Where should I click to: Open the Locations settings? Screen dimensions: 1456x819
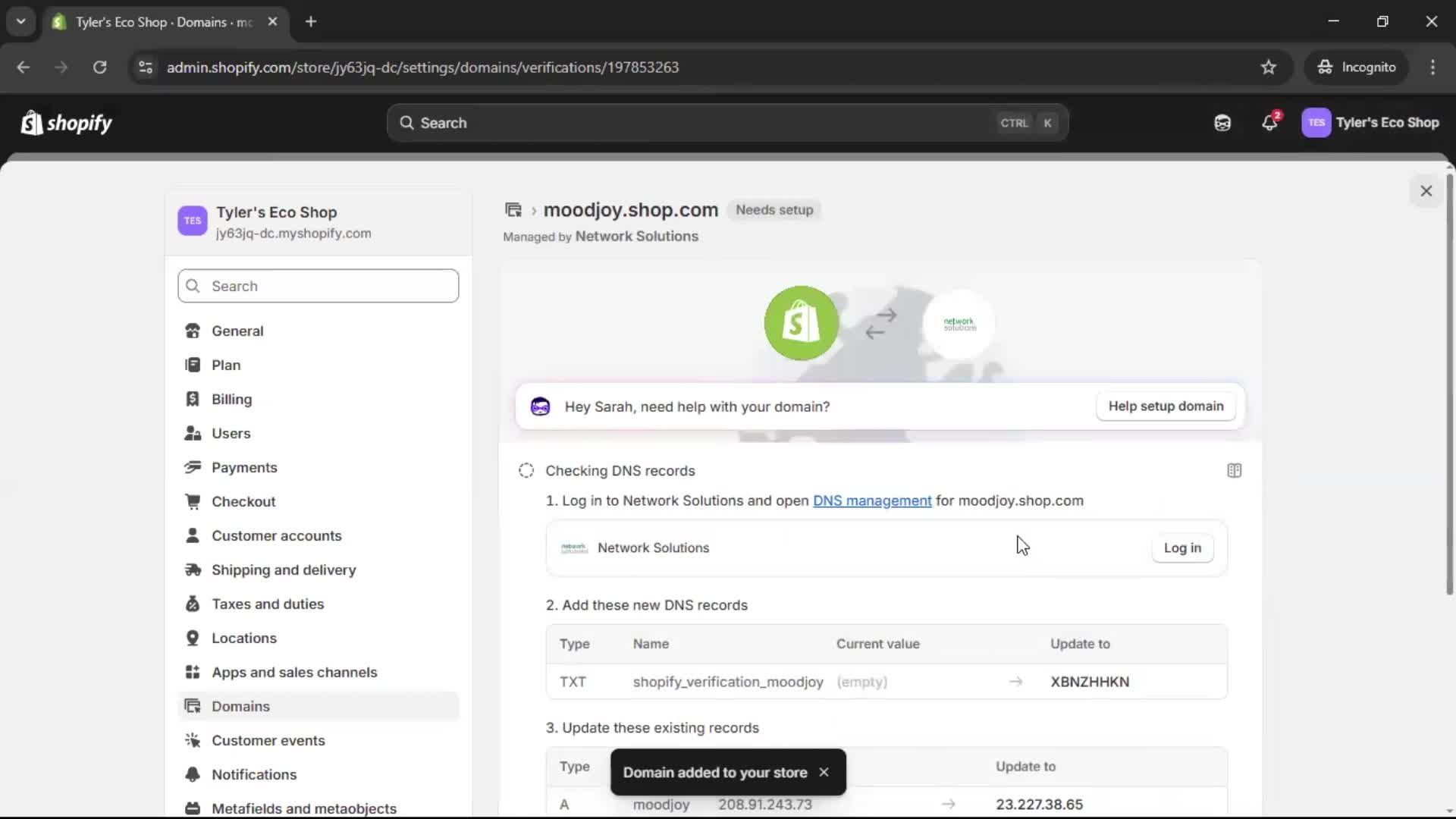point(244,638)
